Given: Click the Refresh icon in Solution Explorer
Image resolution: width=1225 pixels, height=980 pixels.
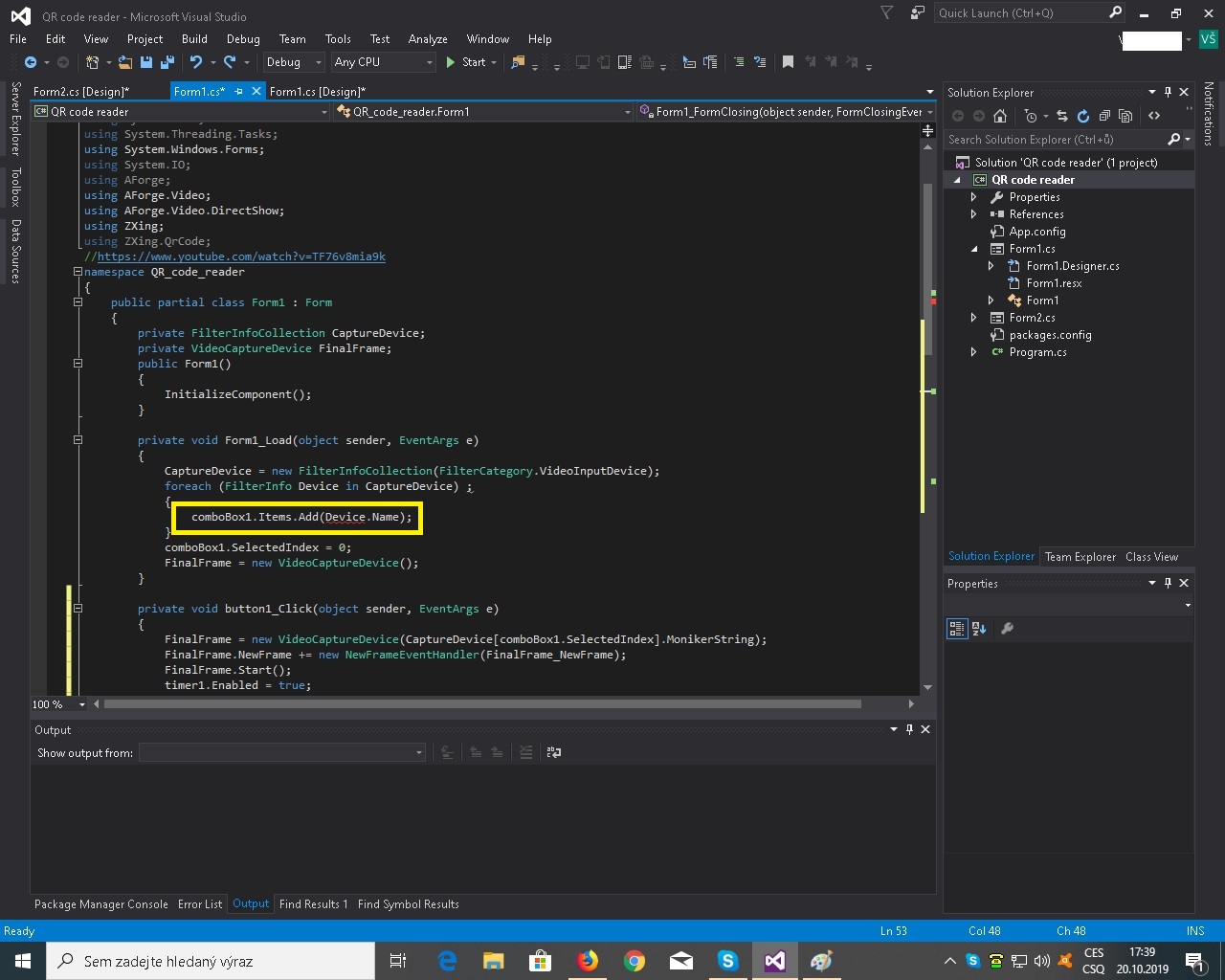Looking at the screenshot, I should pos(1082,116).
